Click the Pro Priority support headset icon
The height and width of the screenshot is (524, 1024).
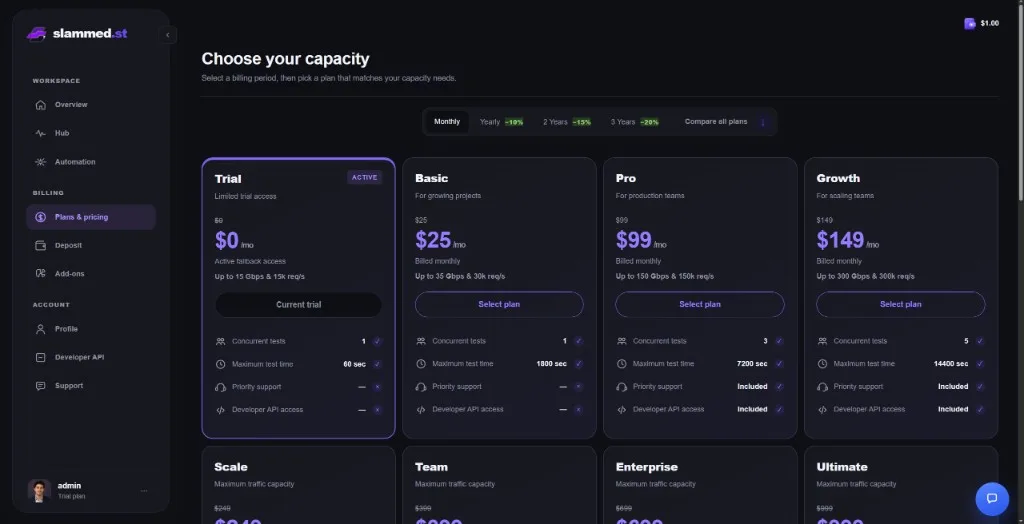click(621, 387)
